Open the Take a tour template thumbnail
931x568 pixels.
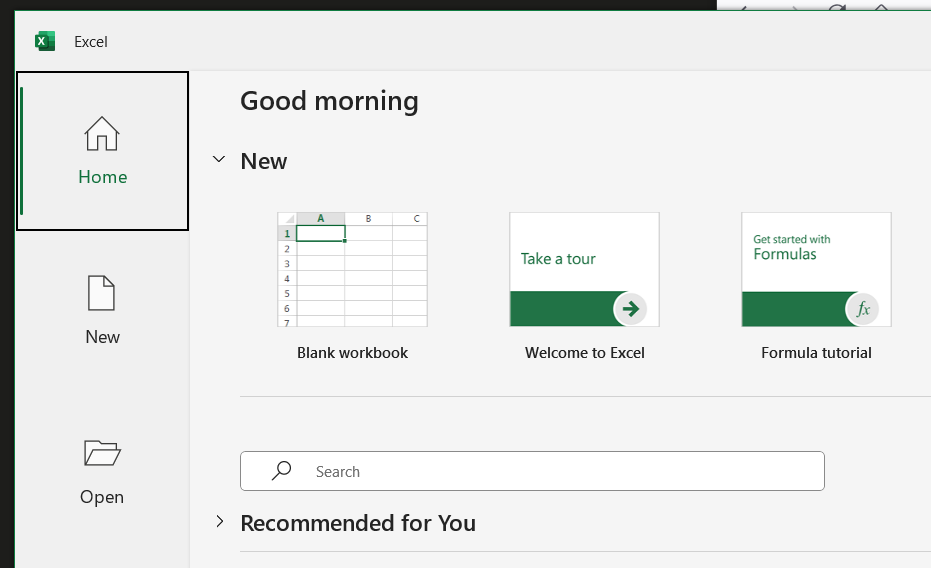(x=584, y=269)
